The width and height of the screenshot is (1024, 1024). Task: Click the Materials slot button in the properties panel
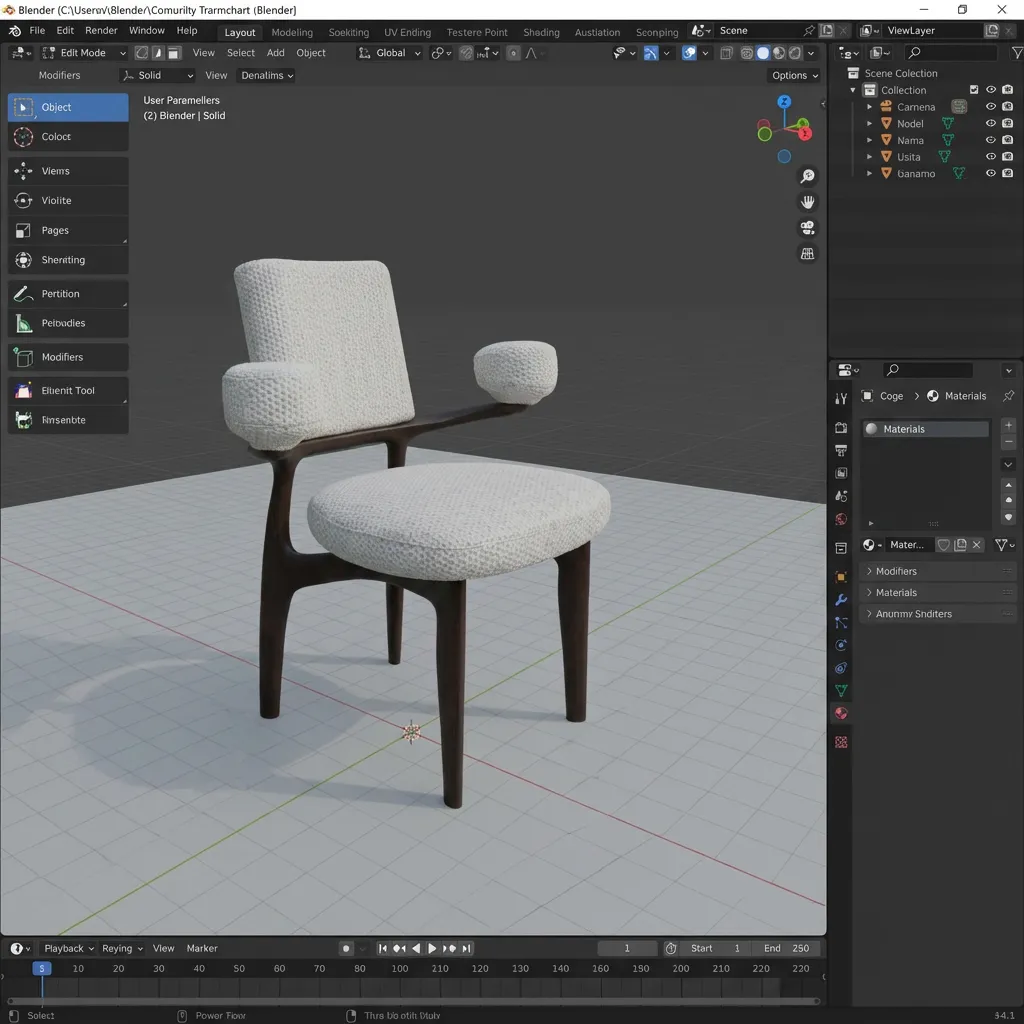925,428
